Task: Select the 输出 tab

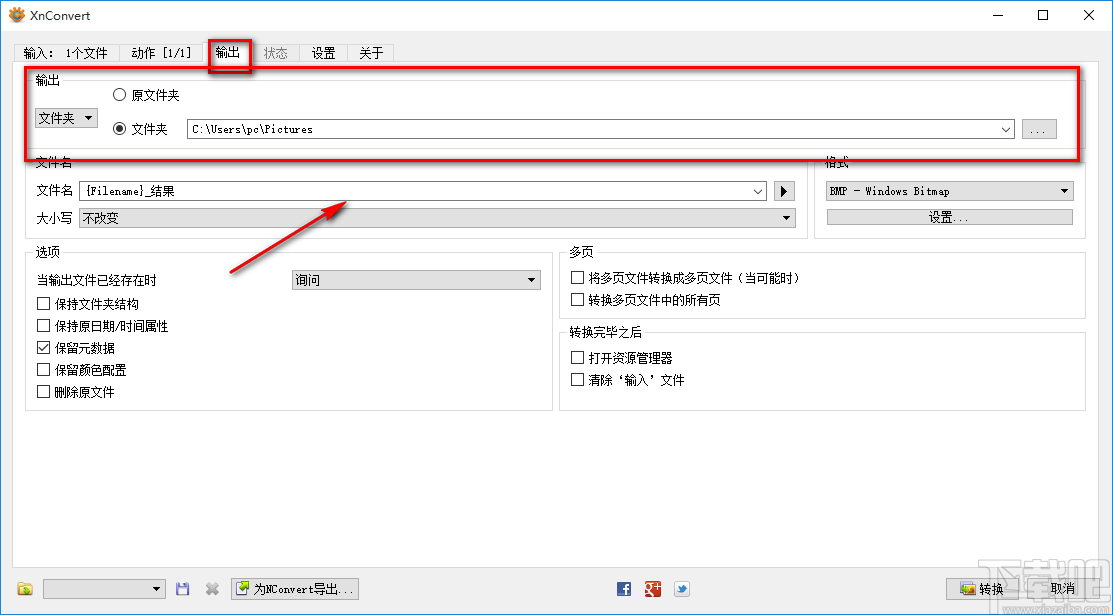Action: coord(228,52)
